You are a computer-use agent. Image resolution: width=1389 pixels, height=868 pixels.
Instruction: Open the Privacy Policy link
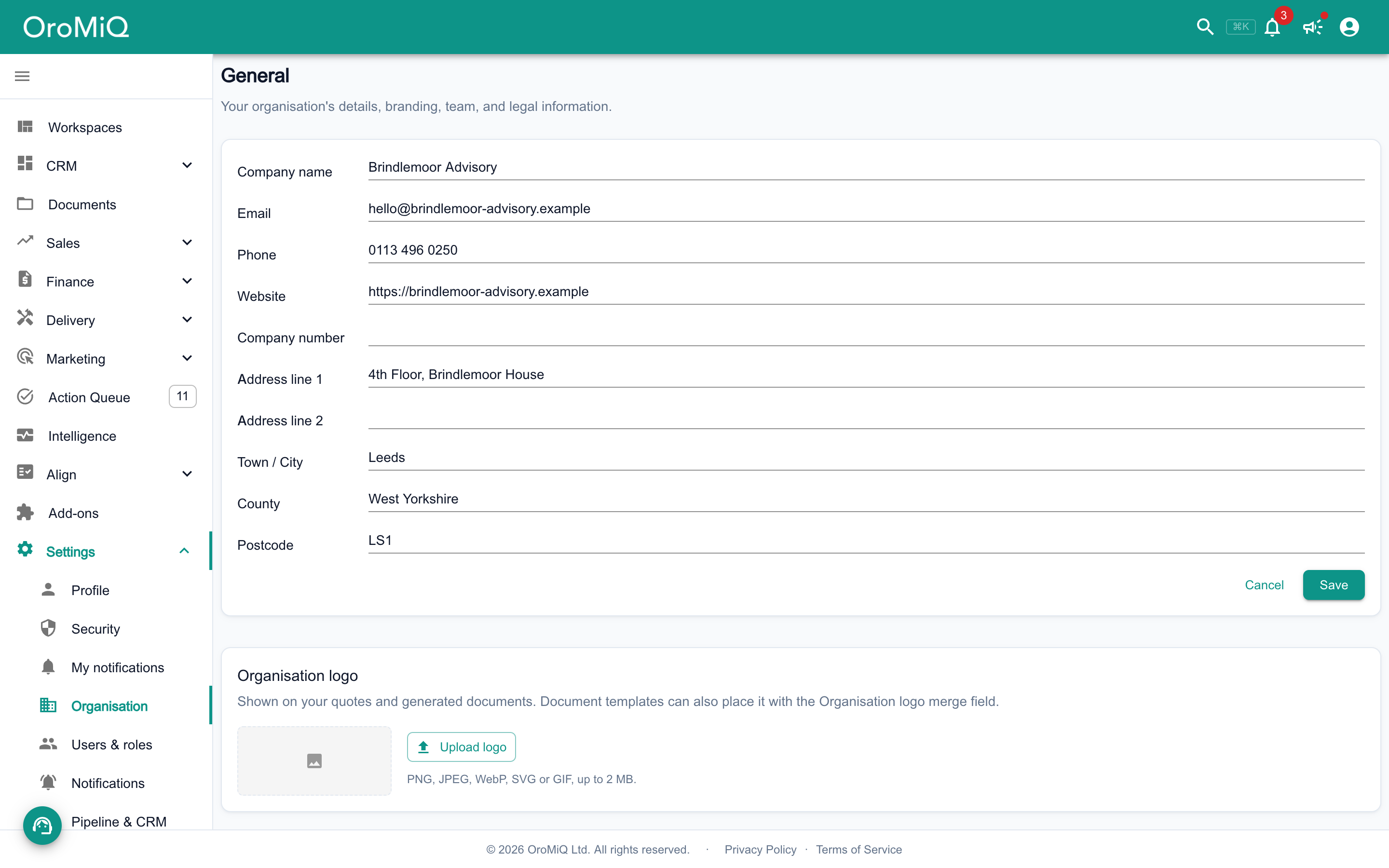click(760, 849)
